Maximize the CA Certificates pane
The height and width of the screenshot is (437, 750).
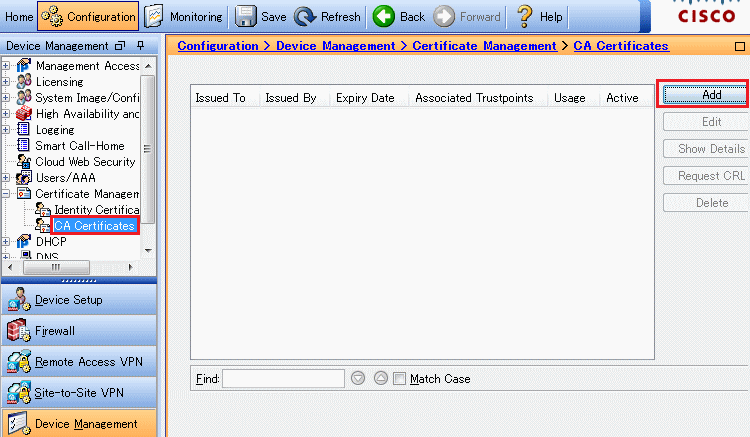tap(739, 46)
